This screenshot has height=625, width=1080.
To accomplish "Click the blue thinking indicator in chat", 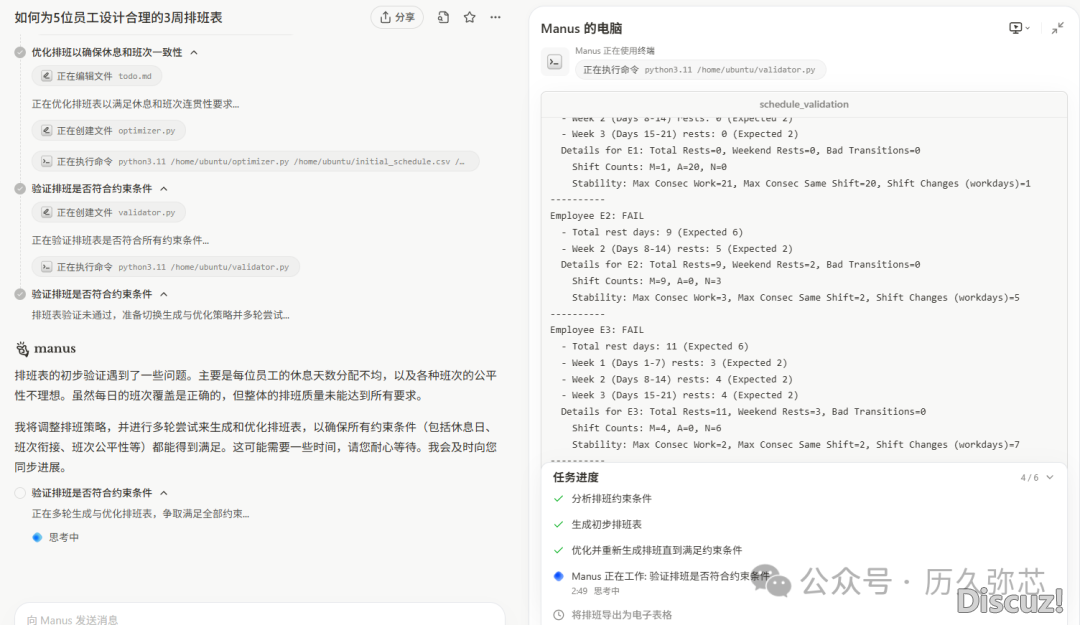I will 37,537.
